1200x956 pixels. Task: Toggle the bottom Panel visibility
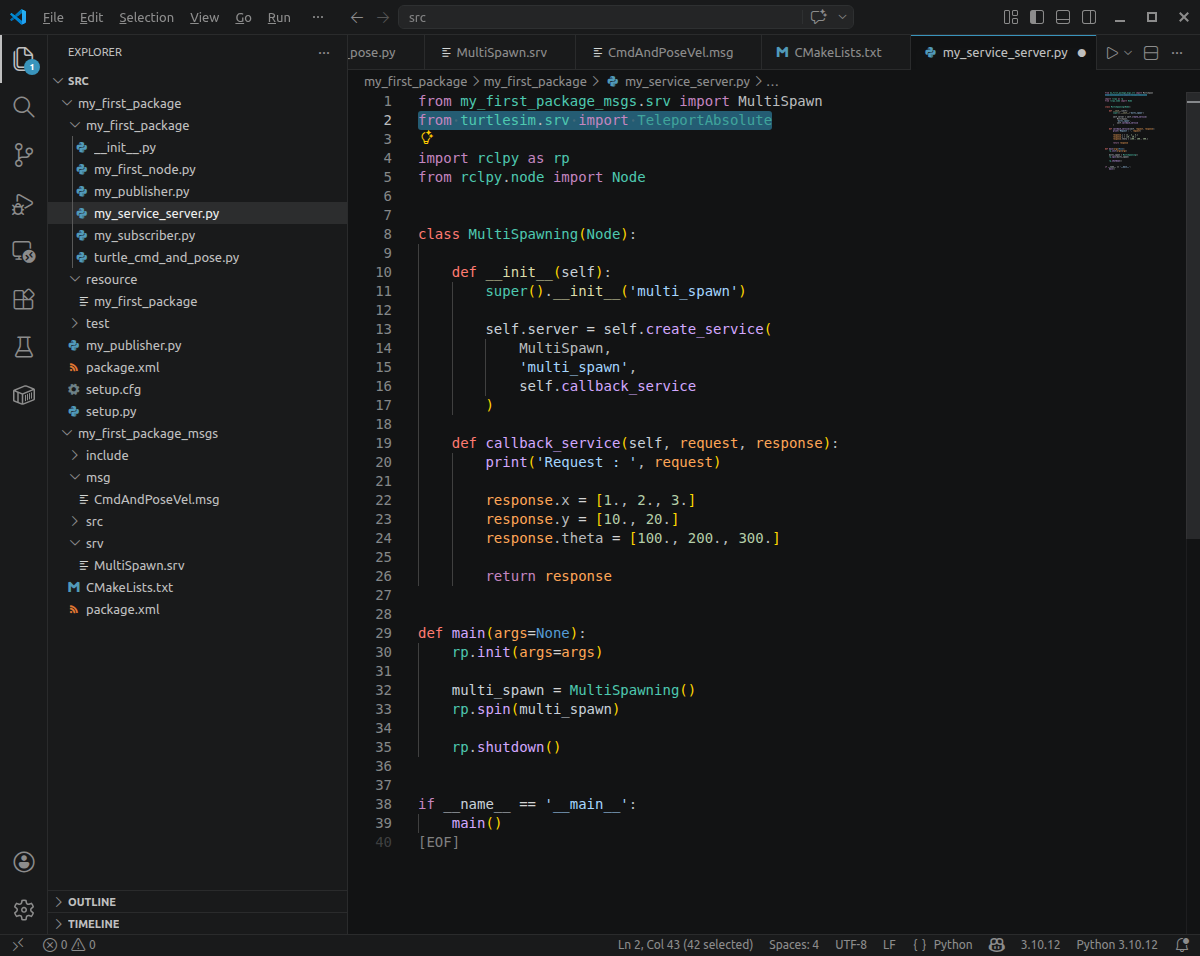[1063, 17]
